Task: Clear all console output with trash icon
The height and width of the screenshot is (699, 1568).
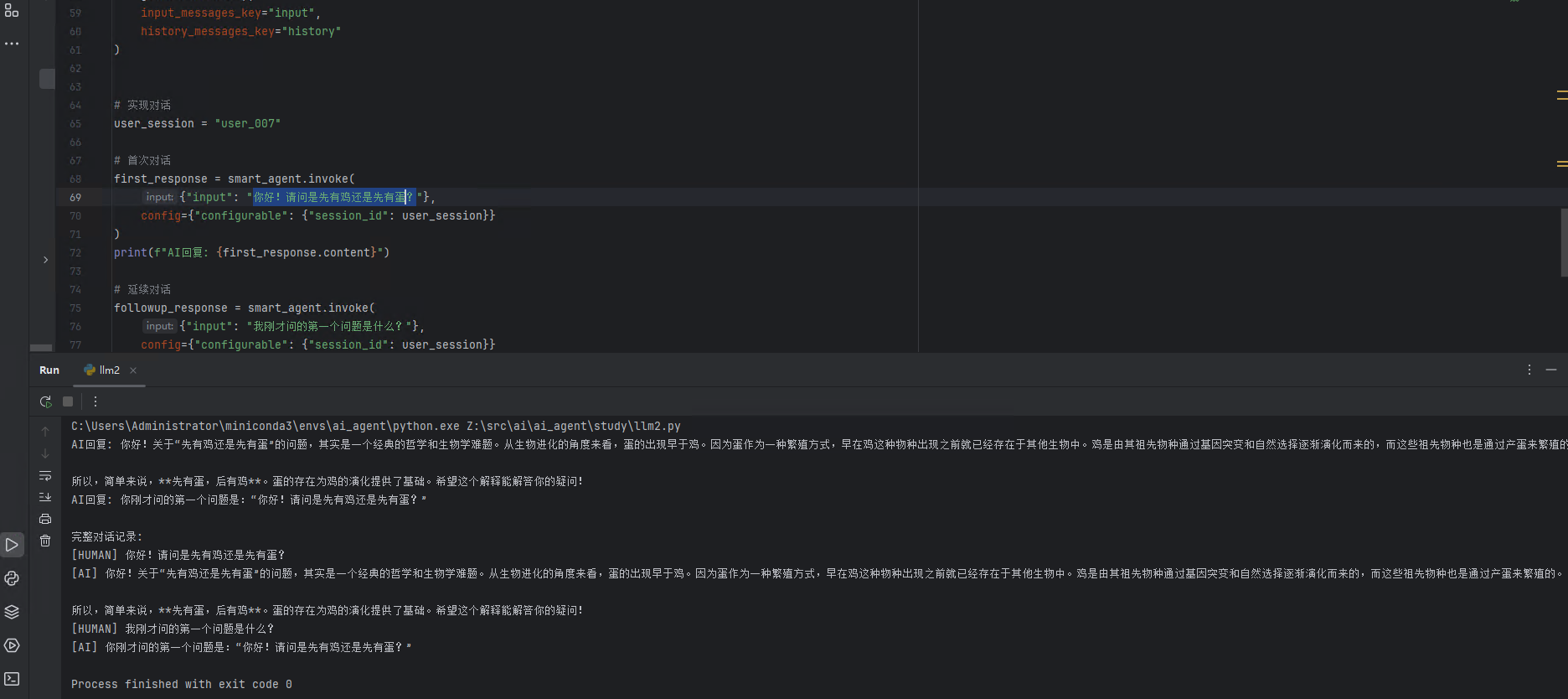Action: click(x=45, y=541)
